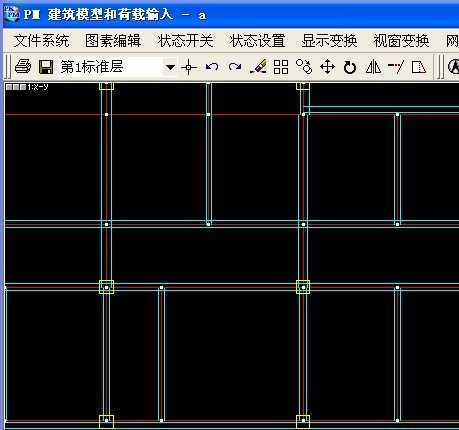The width and height of the screenshot is (459, 430).
Task: Save the model with floppy disk icon
Action: click(46, 67)
